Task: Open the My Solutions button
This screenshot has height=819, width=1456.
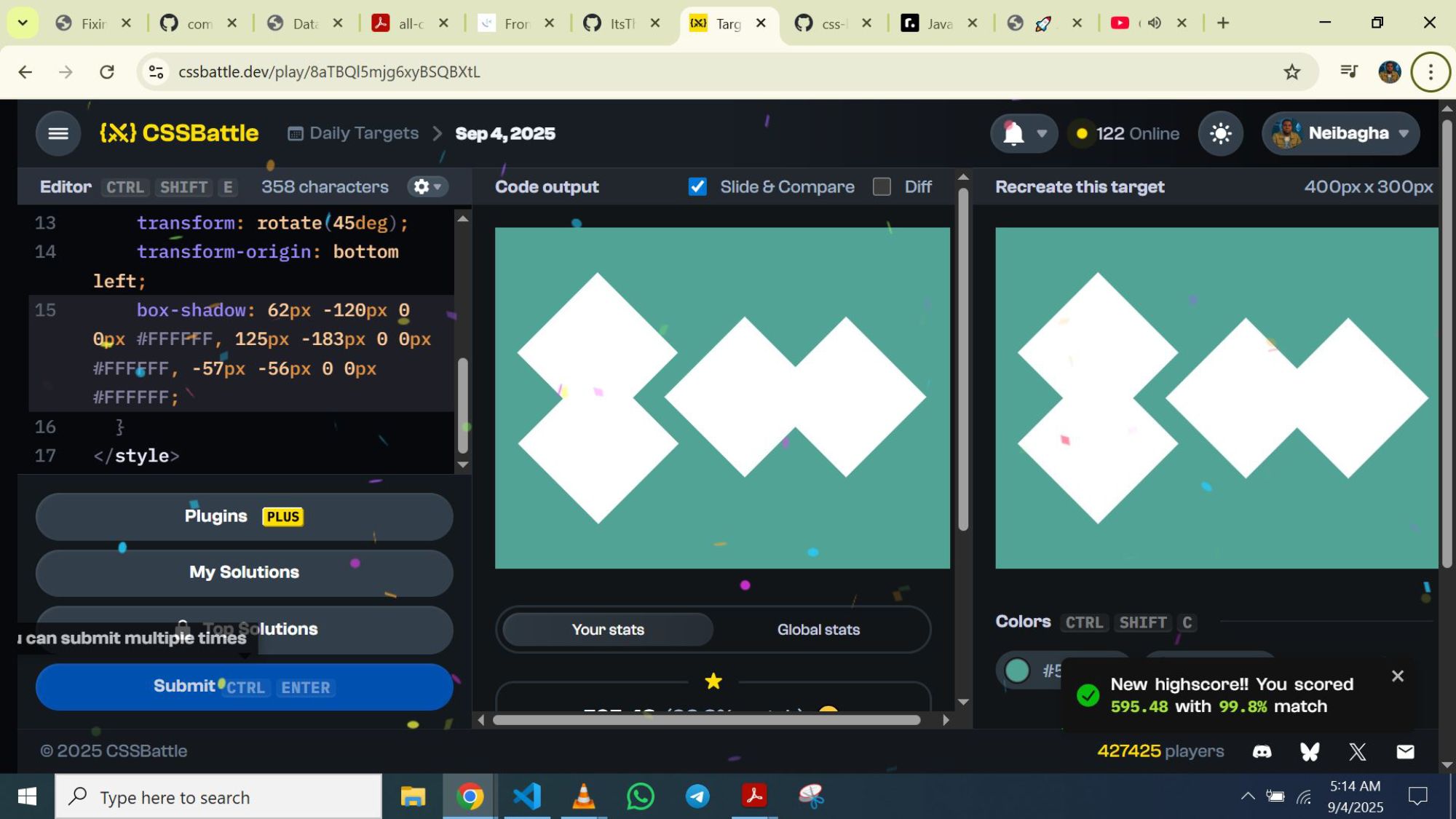Action: (244, 572)
